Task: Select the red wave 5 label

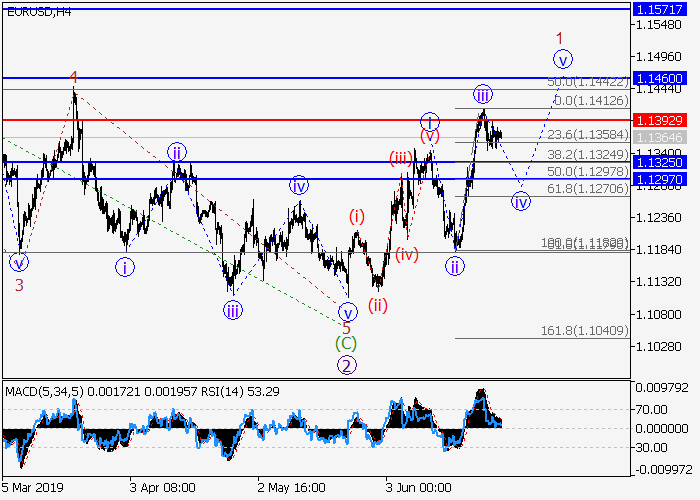Action: (x=346, y=327)
